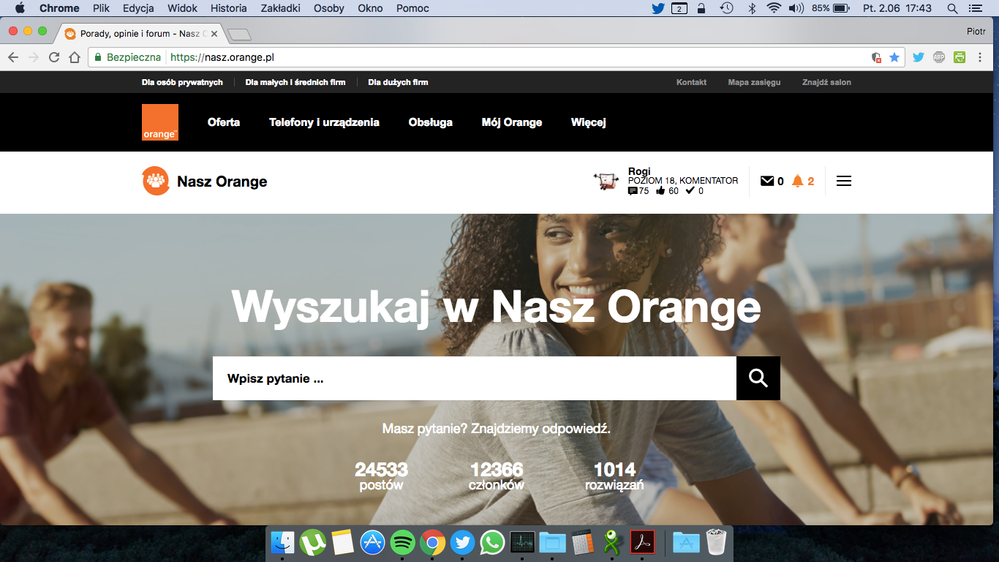The height and width of the screenshot is (562, 999).
Task: Open the Obsługa navigation menu
Action: point(430,122)
